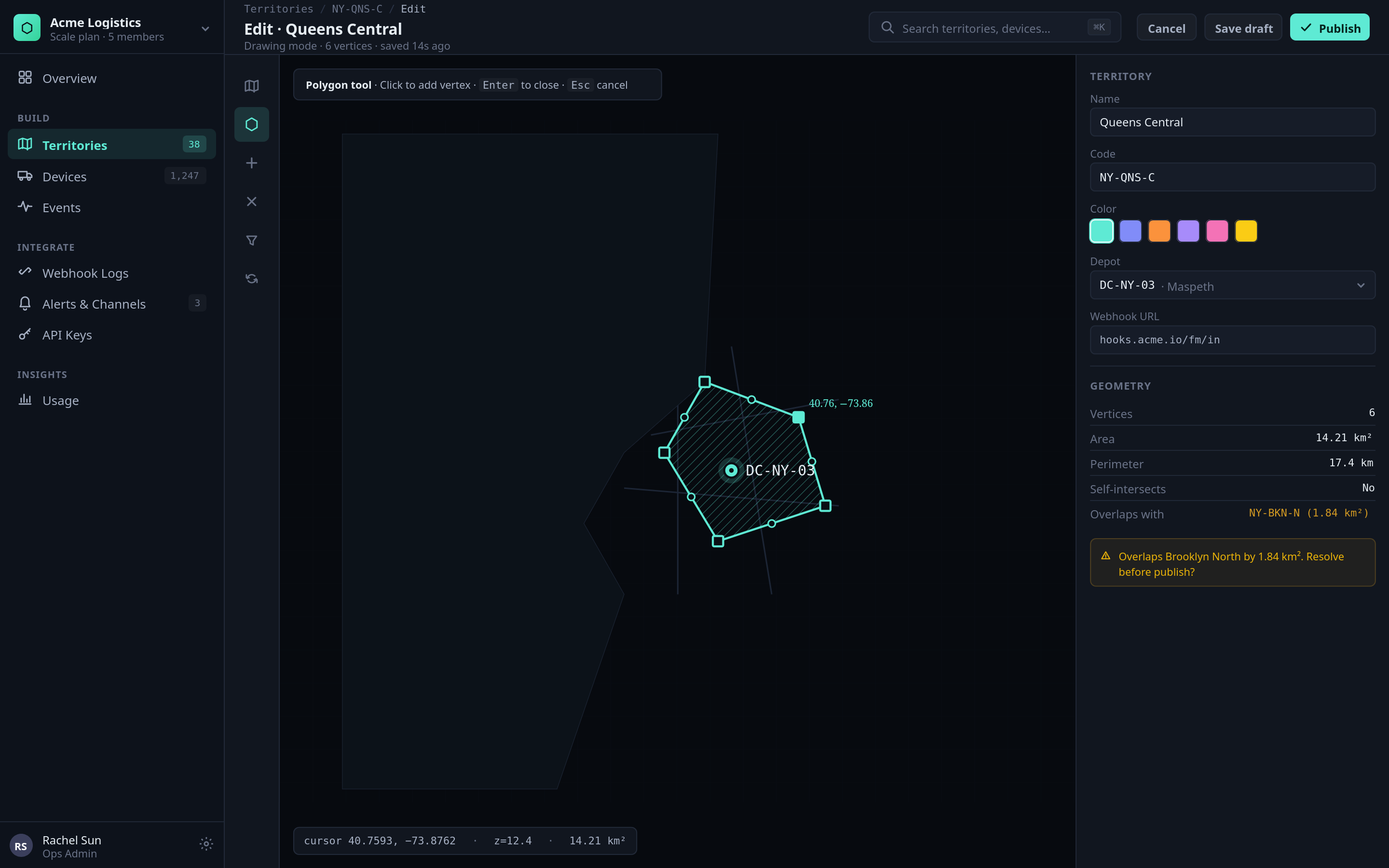This screenshot has width=1389, height=868.
Task: Click the Events activity pulse icon
Action: pyautogui.click(x=25, y=207)
